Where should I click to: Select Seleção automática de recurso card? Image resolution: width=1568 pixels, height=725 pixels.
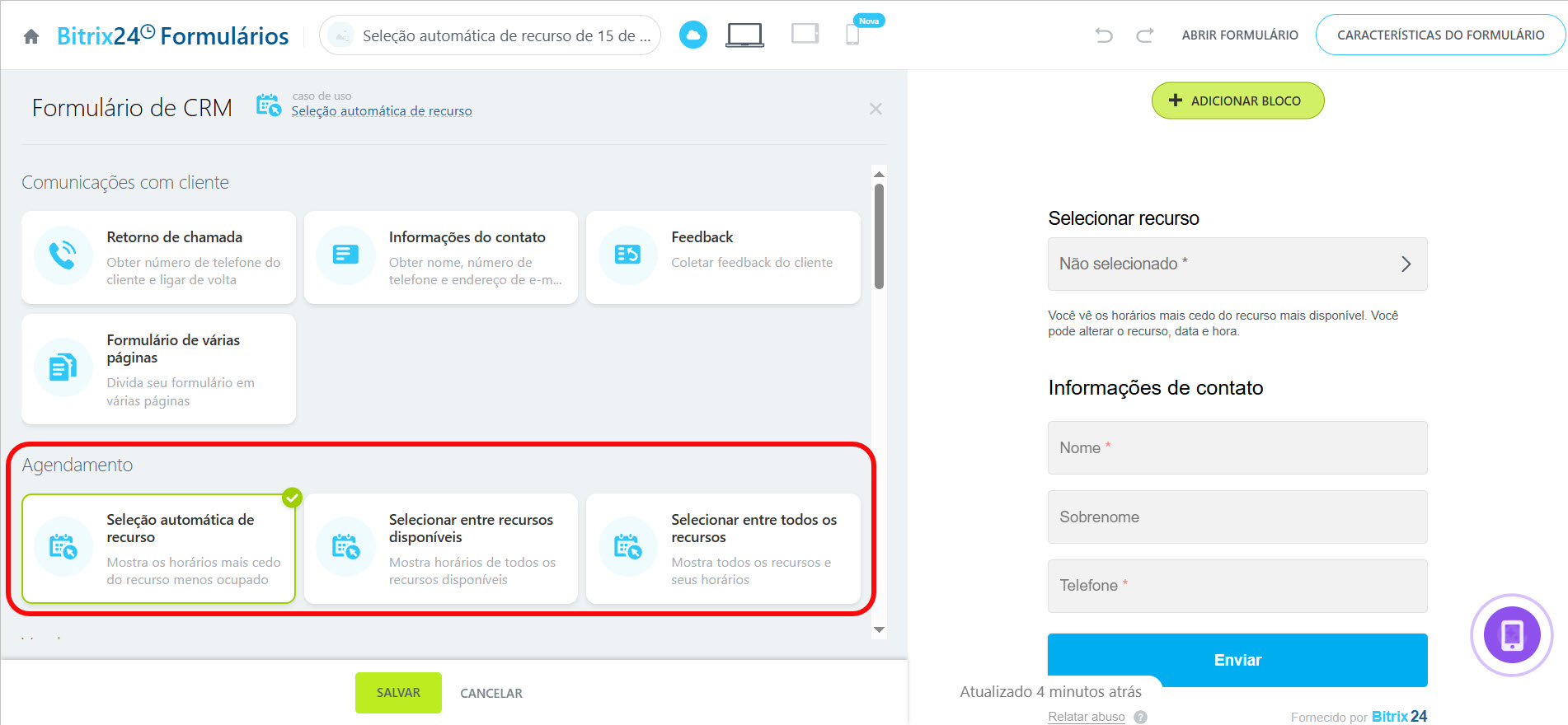tap(158, 549)
